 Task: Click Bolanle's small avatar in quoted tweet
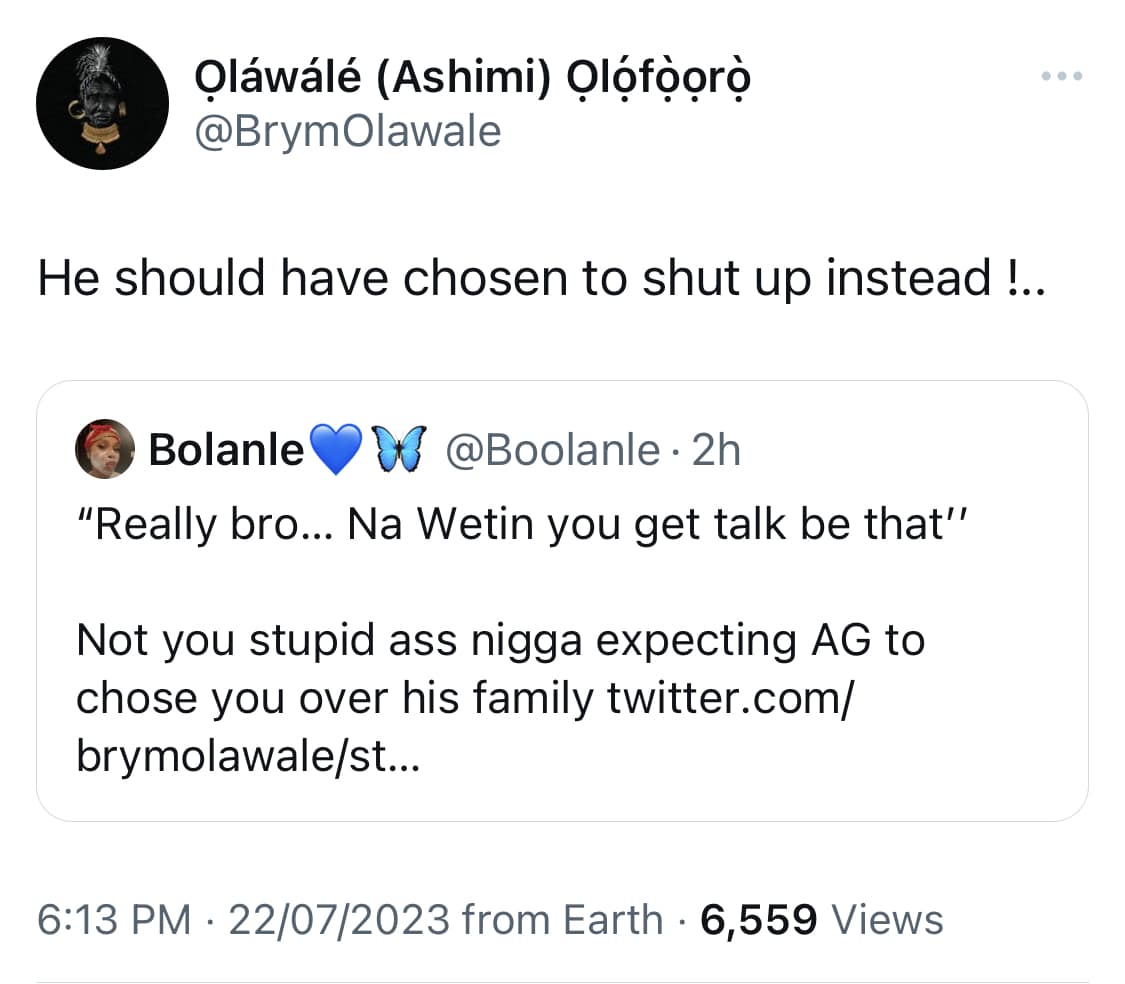(104, 450)
